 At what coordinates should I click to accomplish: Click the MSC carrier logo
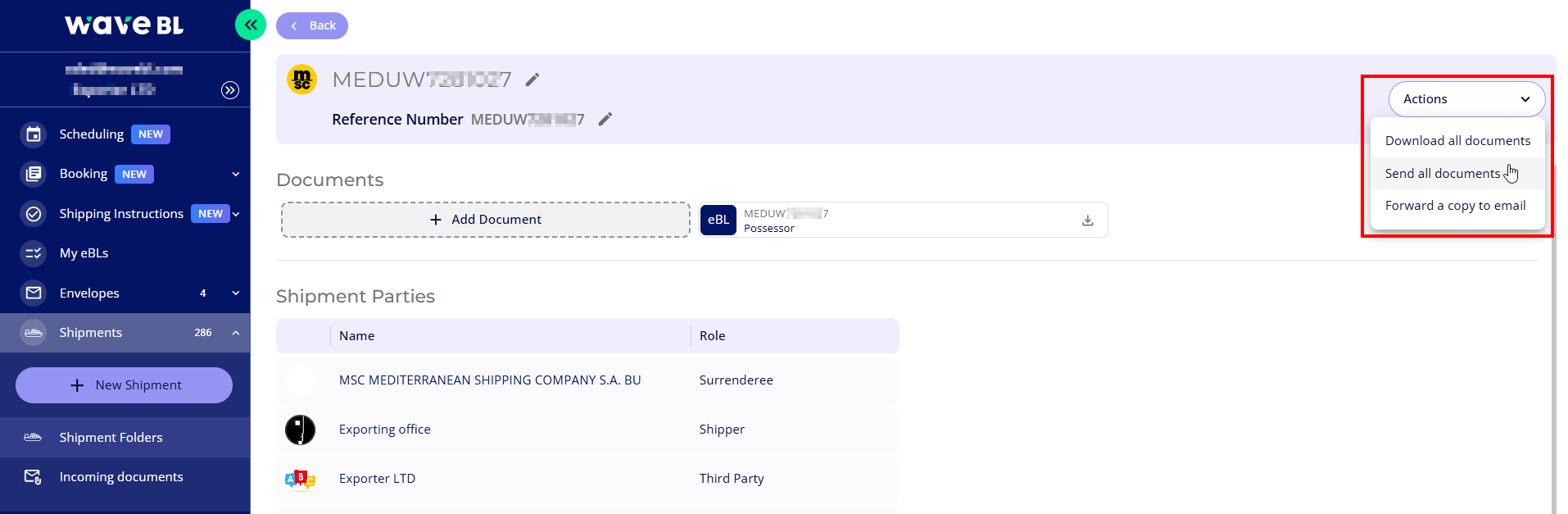click(x=301, y=80)
